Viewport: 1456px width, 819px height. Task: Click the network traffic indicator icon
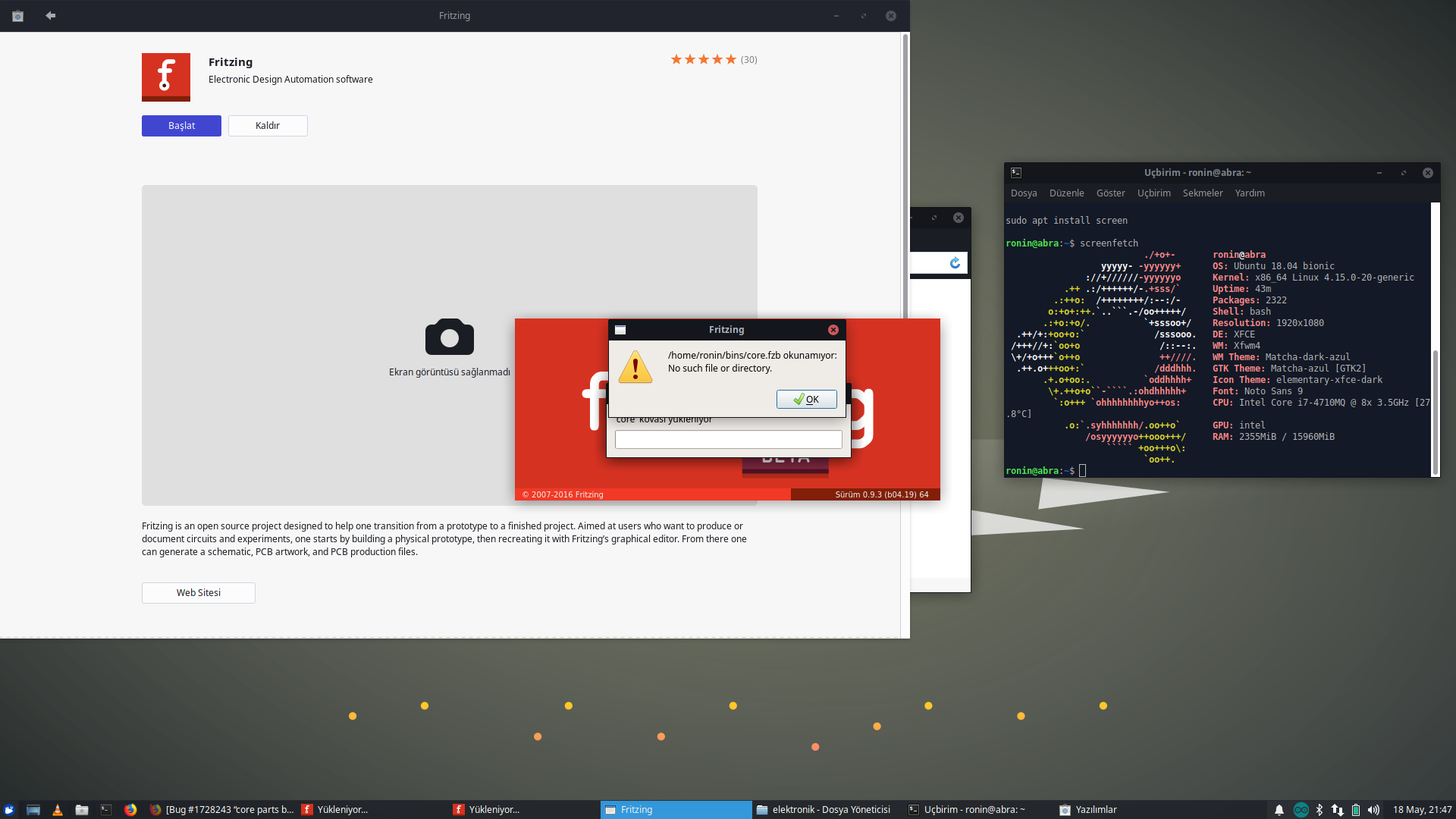[1338, 809]
